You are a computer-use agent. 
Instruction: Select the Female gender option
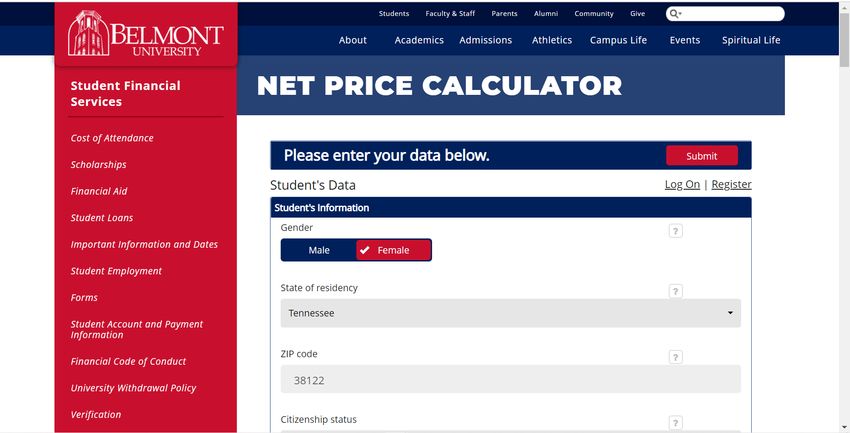394,250
